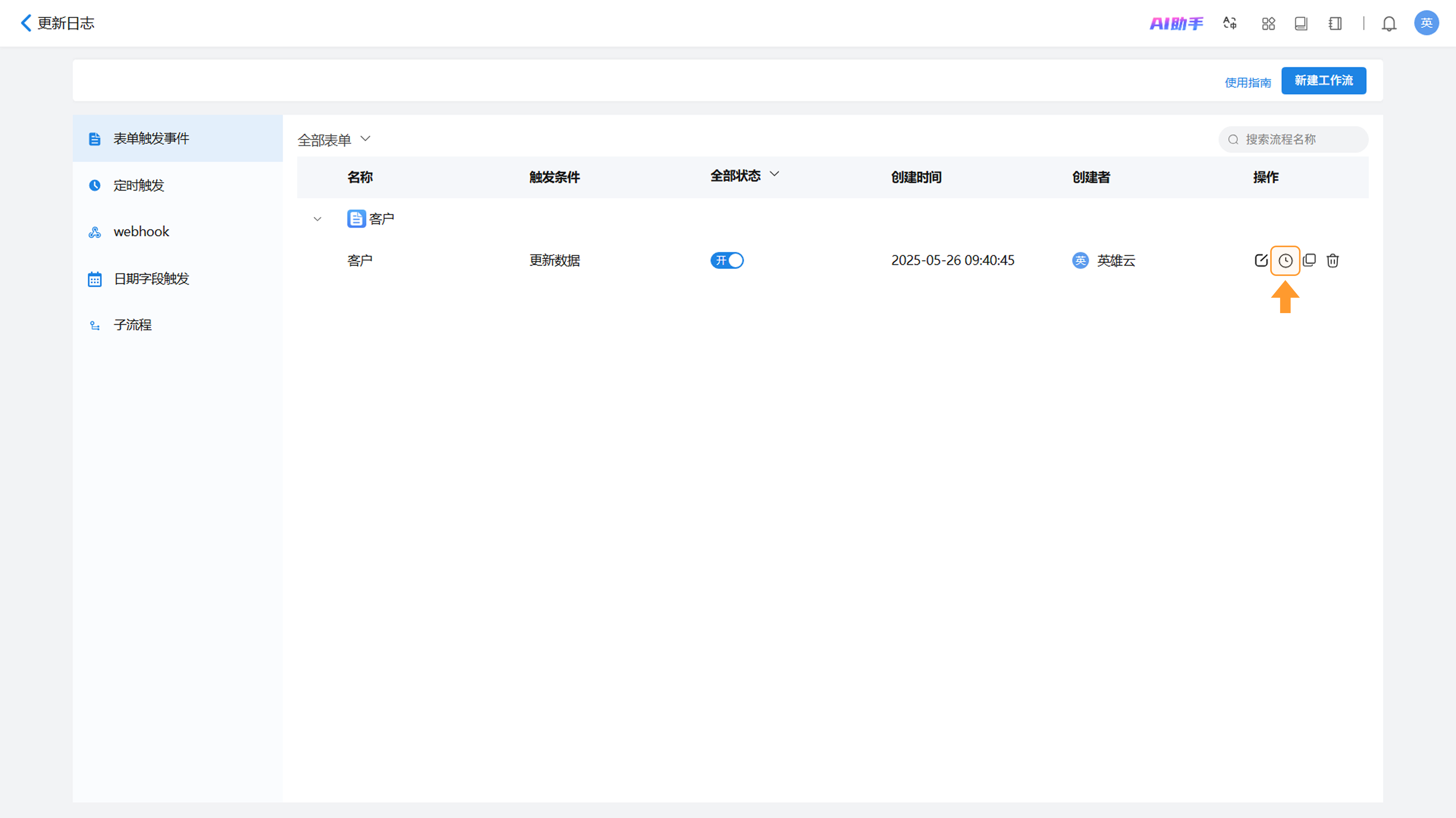The width and height of the screenshot is (1456, 818).
Task: Select 日期字段触发 in sidebar
Action: click(177, 279)
